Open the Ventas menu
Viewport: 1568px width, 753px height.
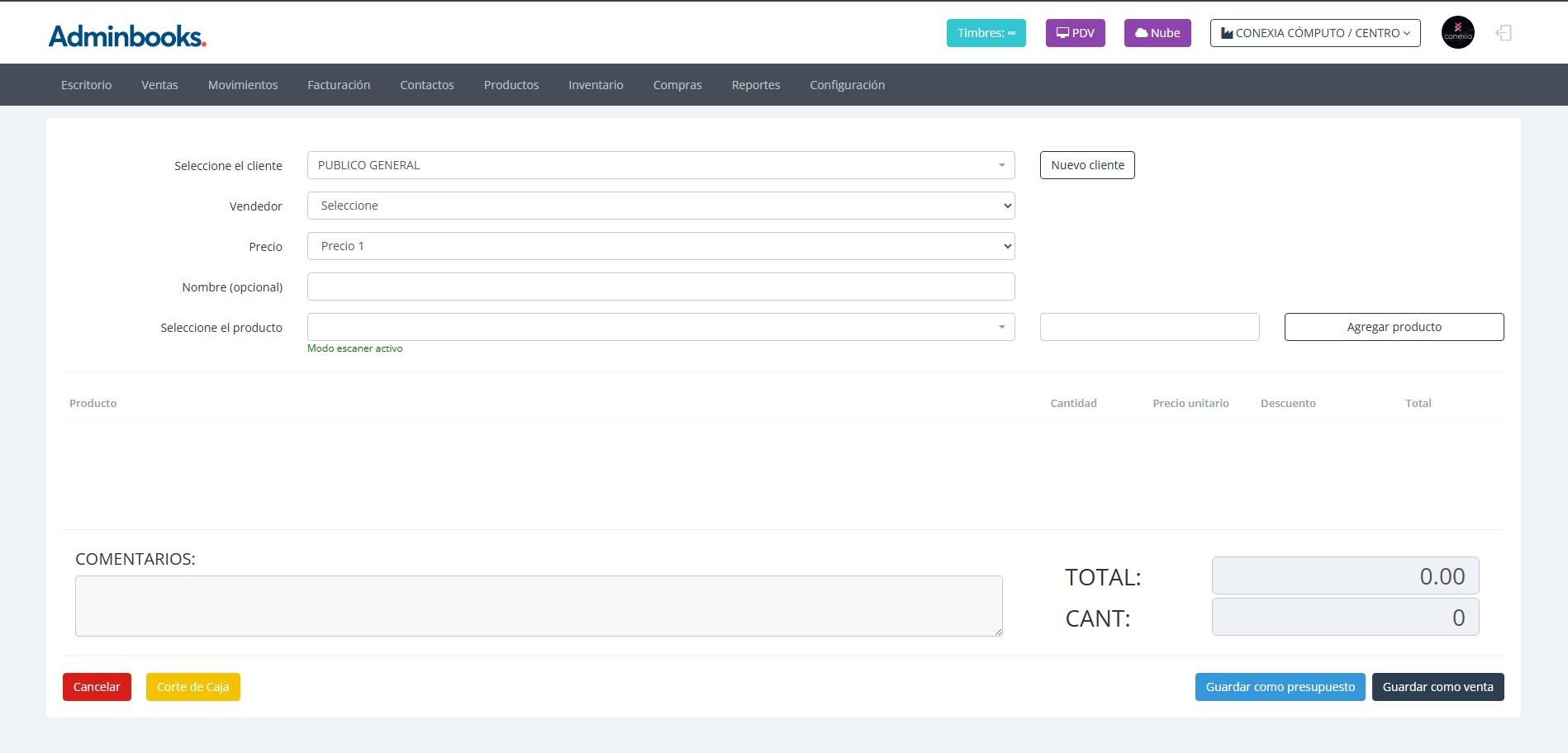coord(159,85)
